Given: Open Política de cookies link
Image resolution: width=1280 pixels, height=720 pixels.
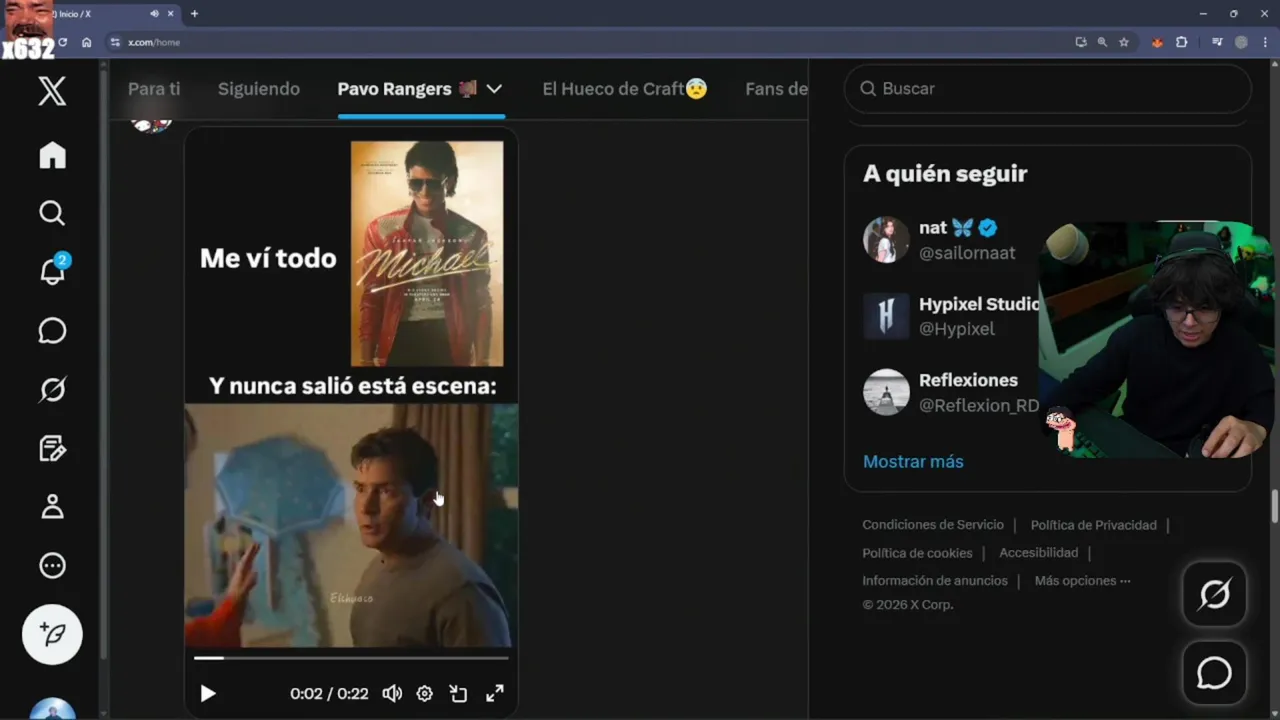Looking at the screenshot, I should click(x=917, y=553).
